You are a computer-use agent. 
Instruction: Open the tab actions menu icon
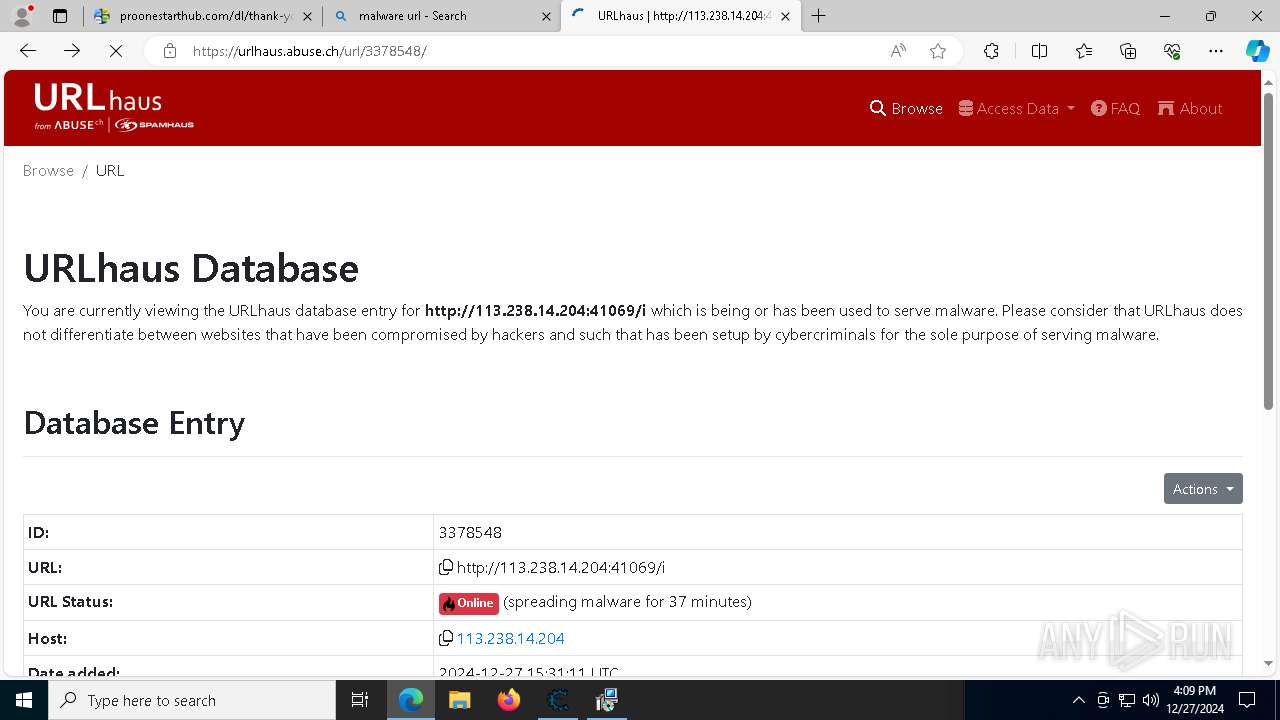tap(60, 16)
